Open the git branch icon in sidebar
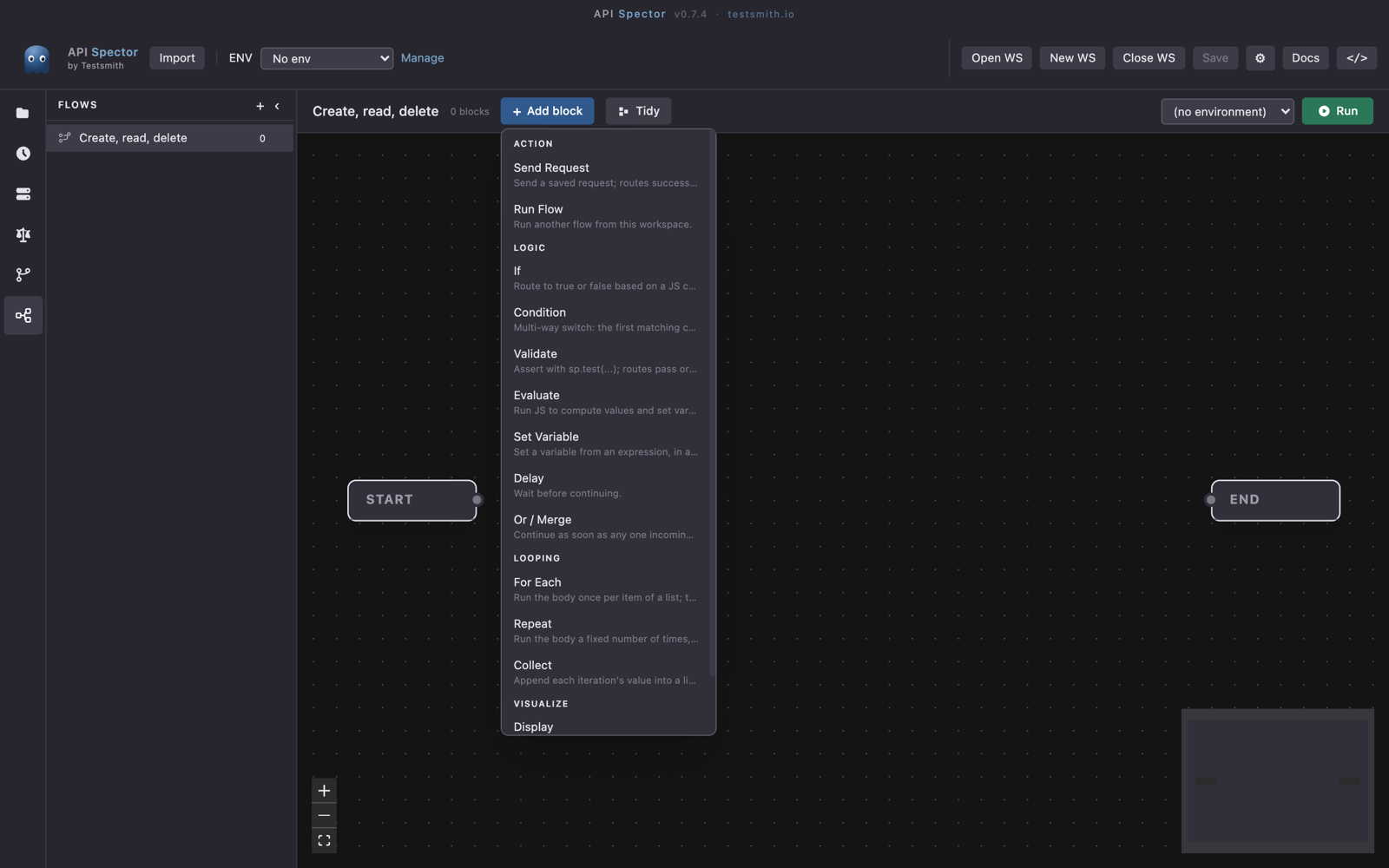Viewport: 1389px width, 868px height. [x=23, y=274]
